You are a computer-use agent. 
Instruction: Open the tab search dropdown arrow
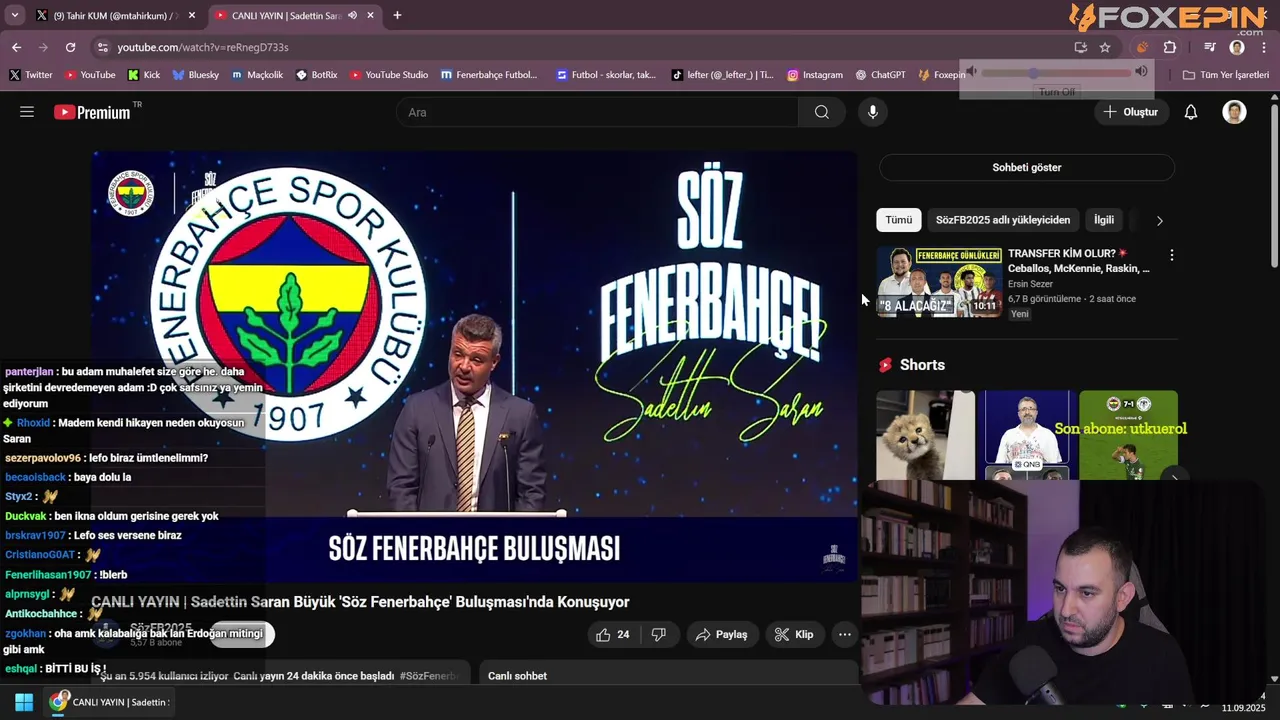click(14, 15)
